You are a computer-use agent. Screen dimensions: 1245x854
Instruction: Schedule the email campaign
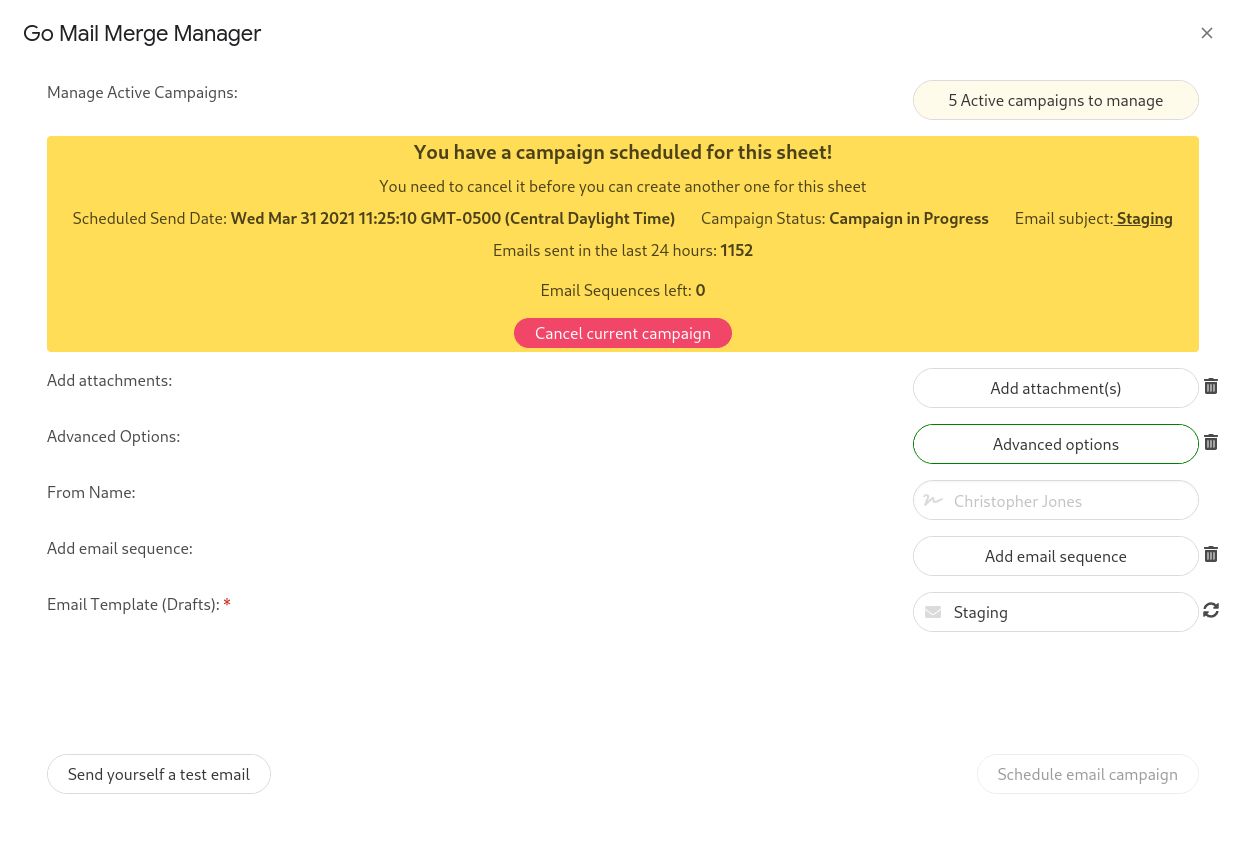click(x=1087, y=773)
